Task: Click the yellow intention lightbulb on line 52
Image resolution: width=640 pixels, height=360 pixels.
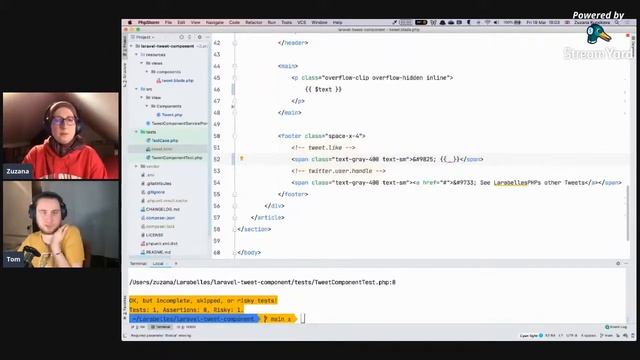Action: [x=242, y=159]
